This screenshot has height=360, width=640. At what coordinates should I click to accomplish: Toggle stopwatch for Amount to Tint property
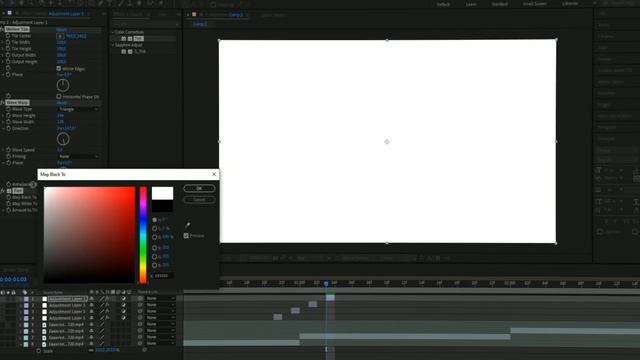(x=8, y=210)
